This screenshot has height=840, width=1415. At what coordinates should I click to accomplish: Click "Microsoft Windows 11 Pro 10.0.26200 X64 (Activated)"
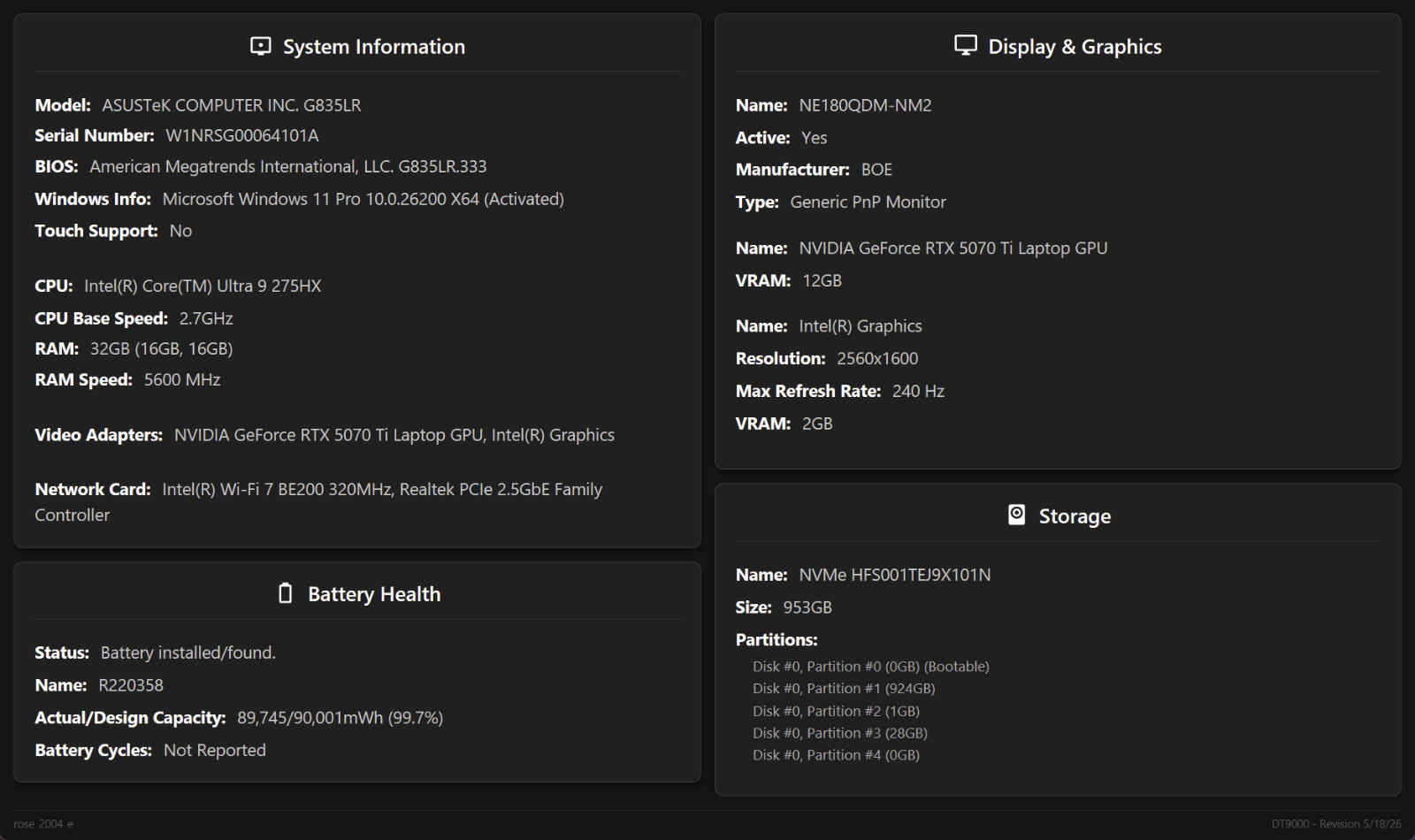(x=363, y=199)
